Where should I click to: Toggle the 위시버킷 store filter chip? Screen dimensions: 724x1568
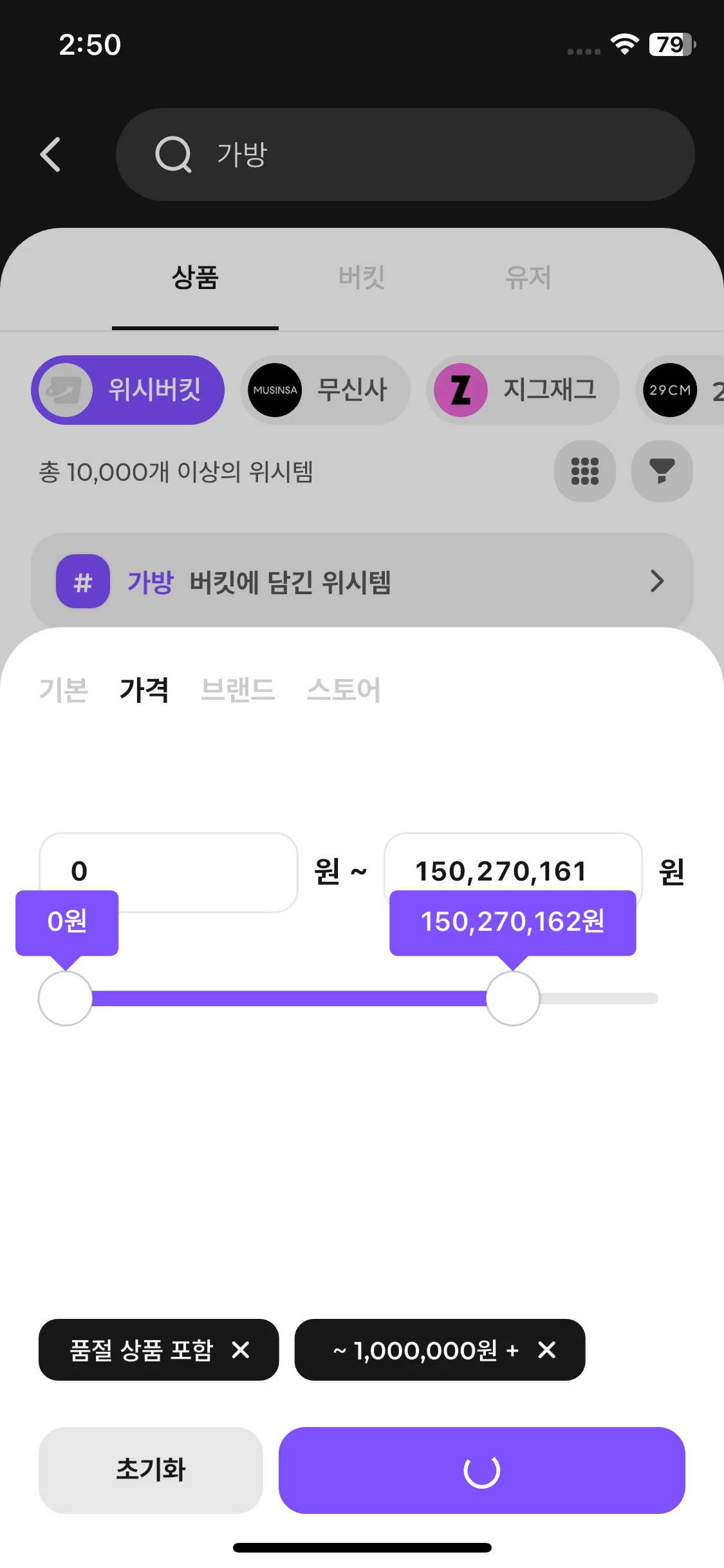127,390
